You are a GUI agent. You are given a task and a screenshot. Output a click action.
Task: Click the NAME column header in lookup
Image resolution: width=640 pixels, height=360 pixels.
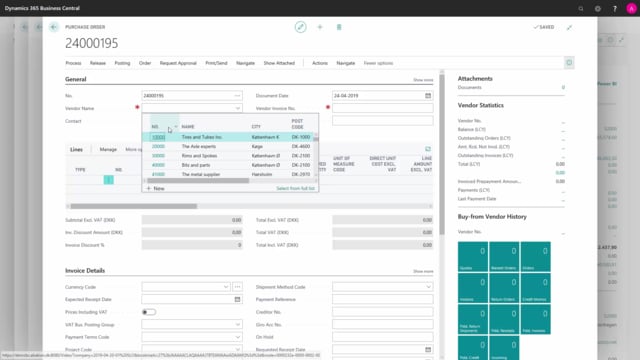(x=188, y=127)
